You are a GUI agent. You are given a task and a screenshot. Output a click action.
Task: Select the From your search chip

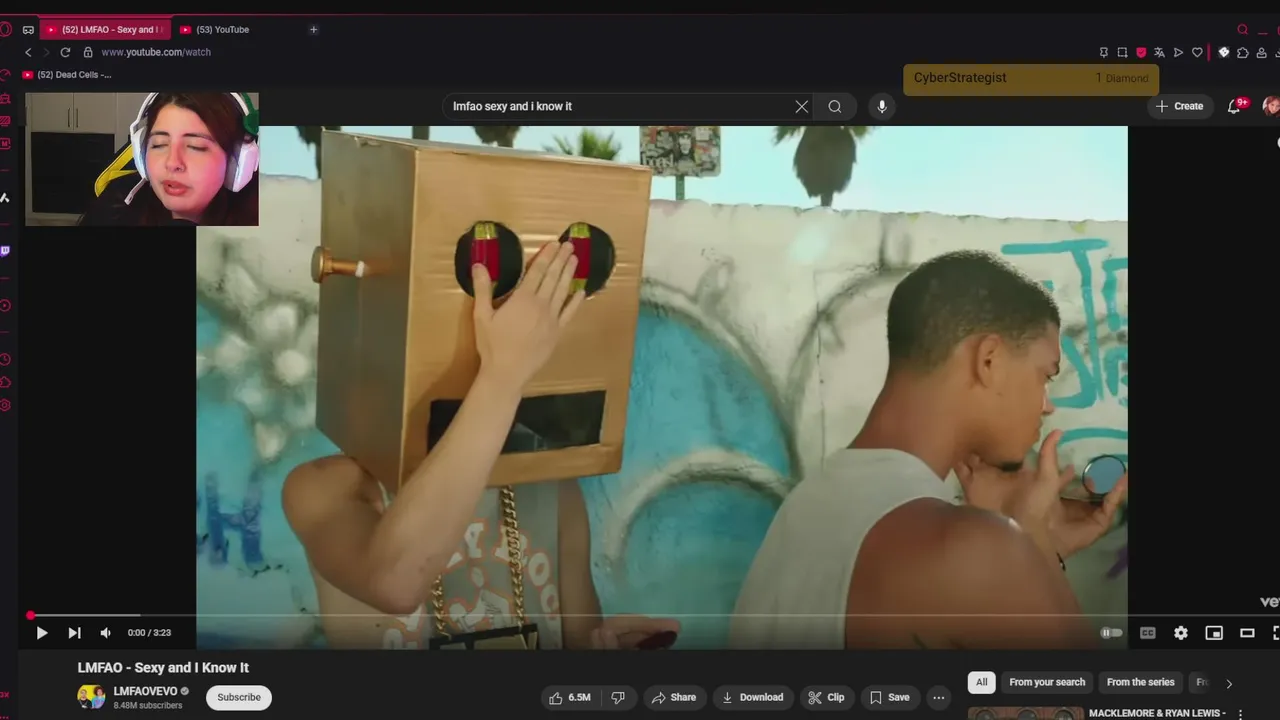point(1047,682)
